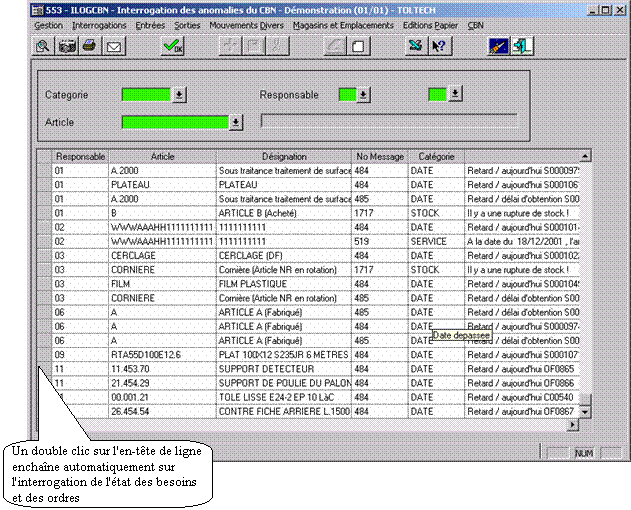Open the CBN menu
This screenshot has width=631, height=510.
pyautogui.click(x=475, y=25)
